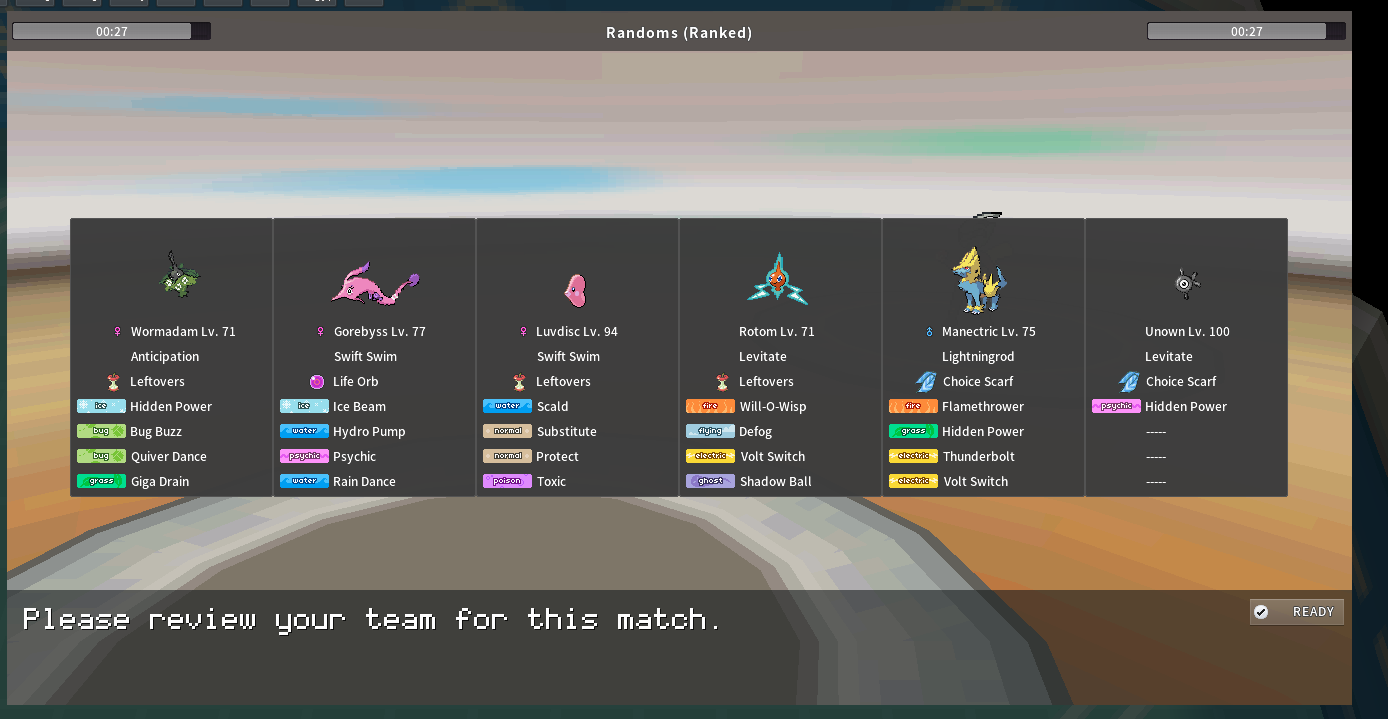The width and height of the screenshot is (1388, 719).
Task: Click Gorebyss's Life Orb item icon
Action: tap(317, 381)
